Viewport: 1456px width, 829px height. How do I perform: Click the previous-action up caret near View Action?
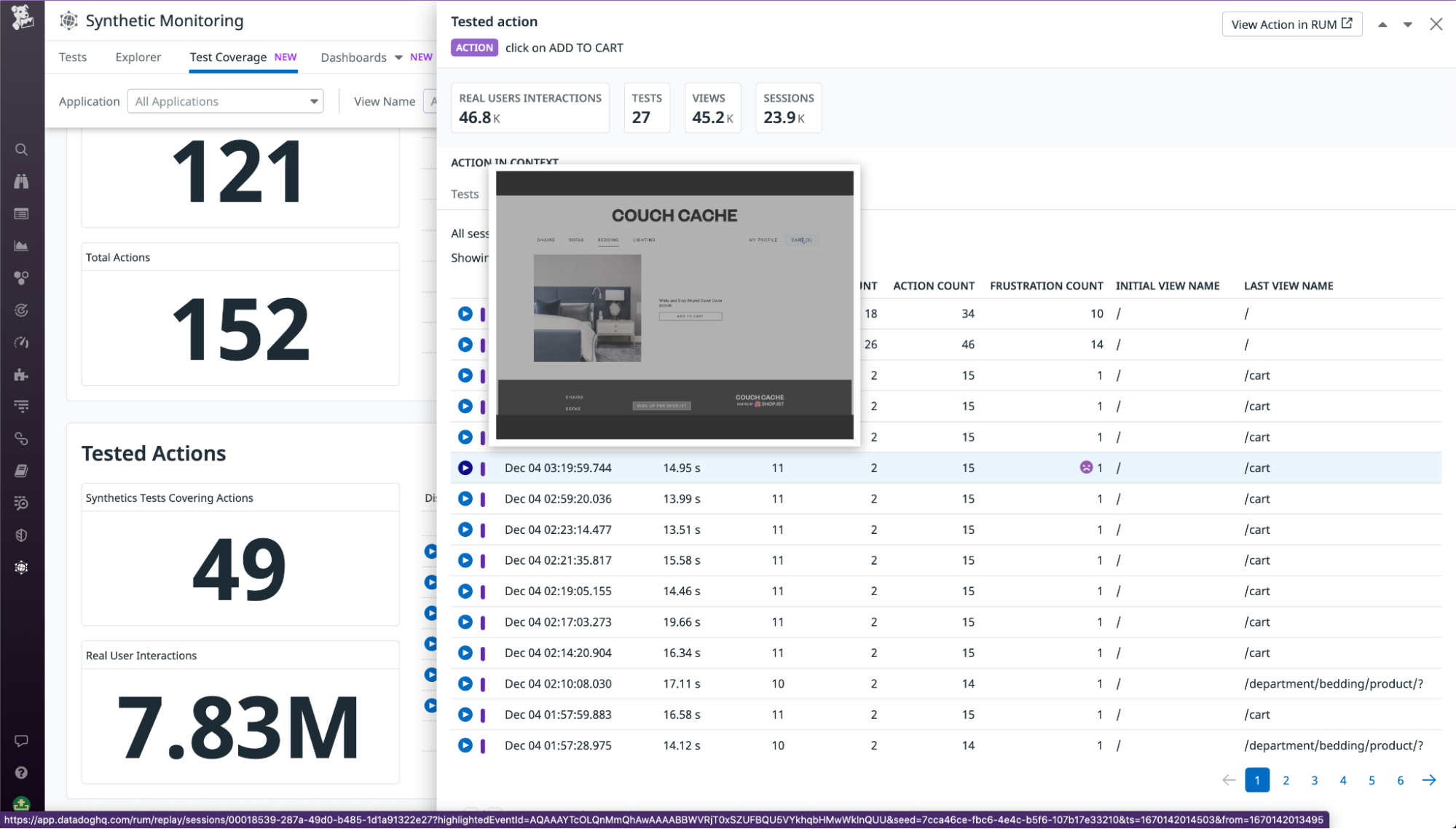(x=1381, y=24)
